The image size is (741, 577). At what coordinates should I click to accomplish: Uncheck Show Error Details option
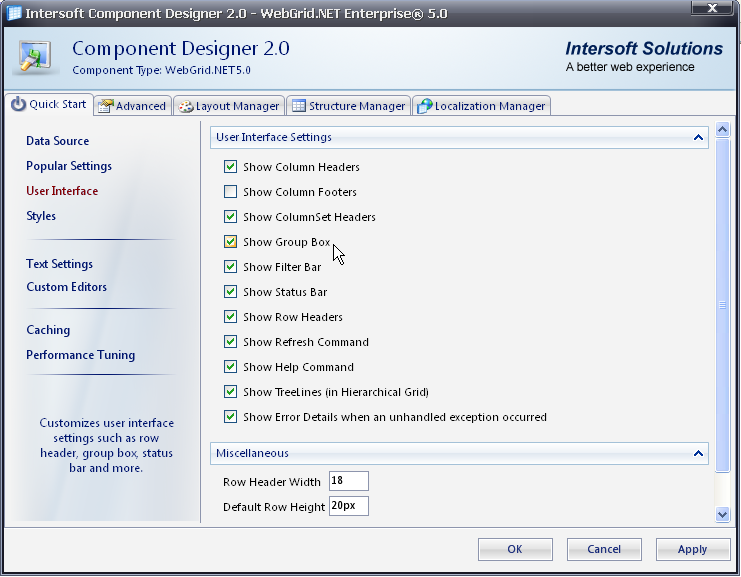coord(230,417)
